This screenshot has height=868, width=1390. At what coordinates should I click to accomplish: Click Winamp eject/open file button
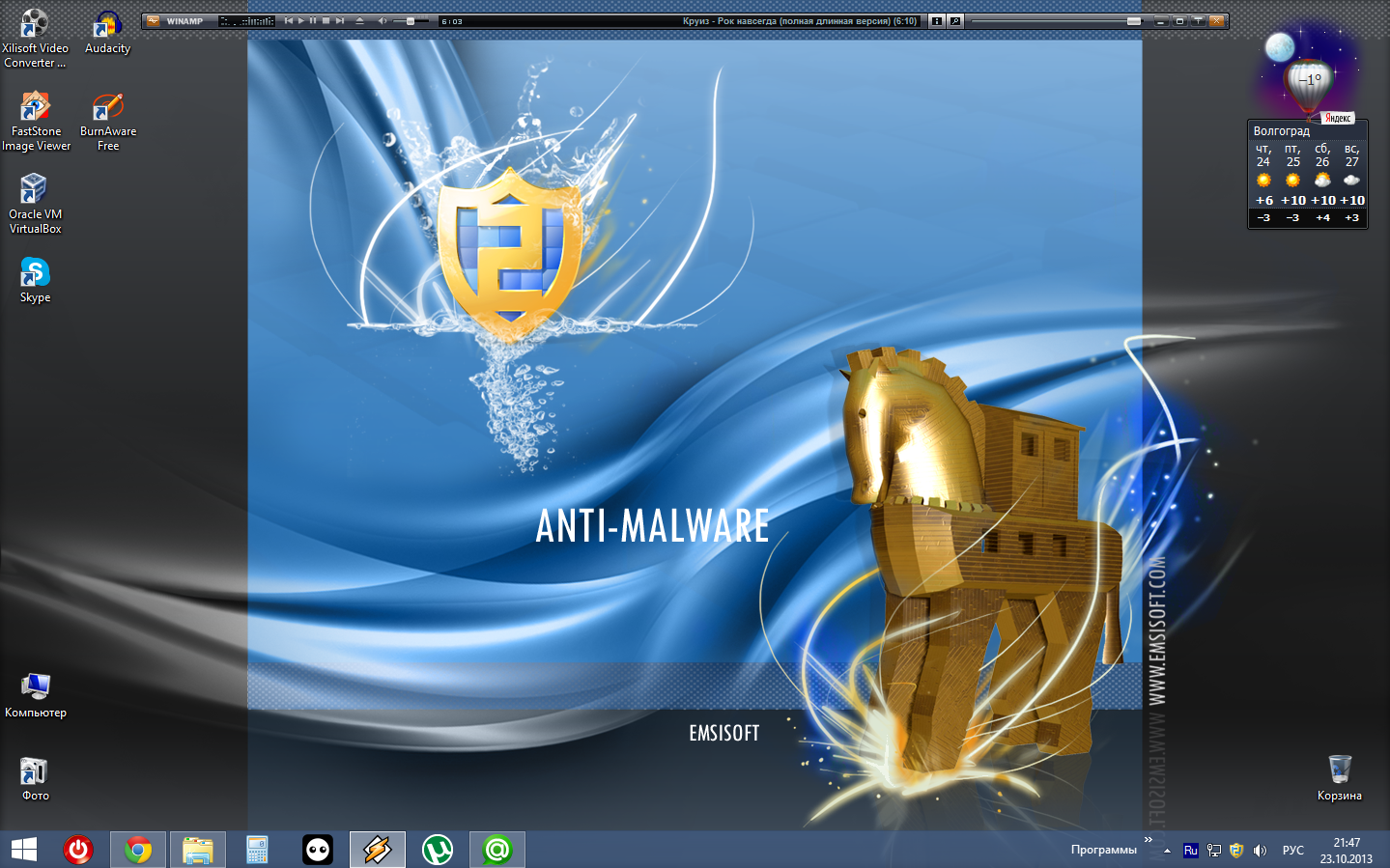359,20
